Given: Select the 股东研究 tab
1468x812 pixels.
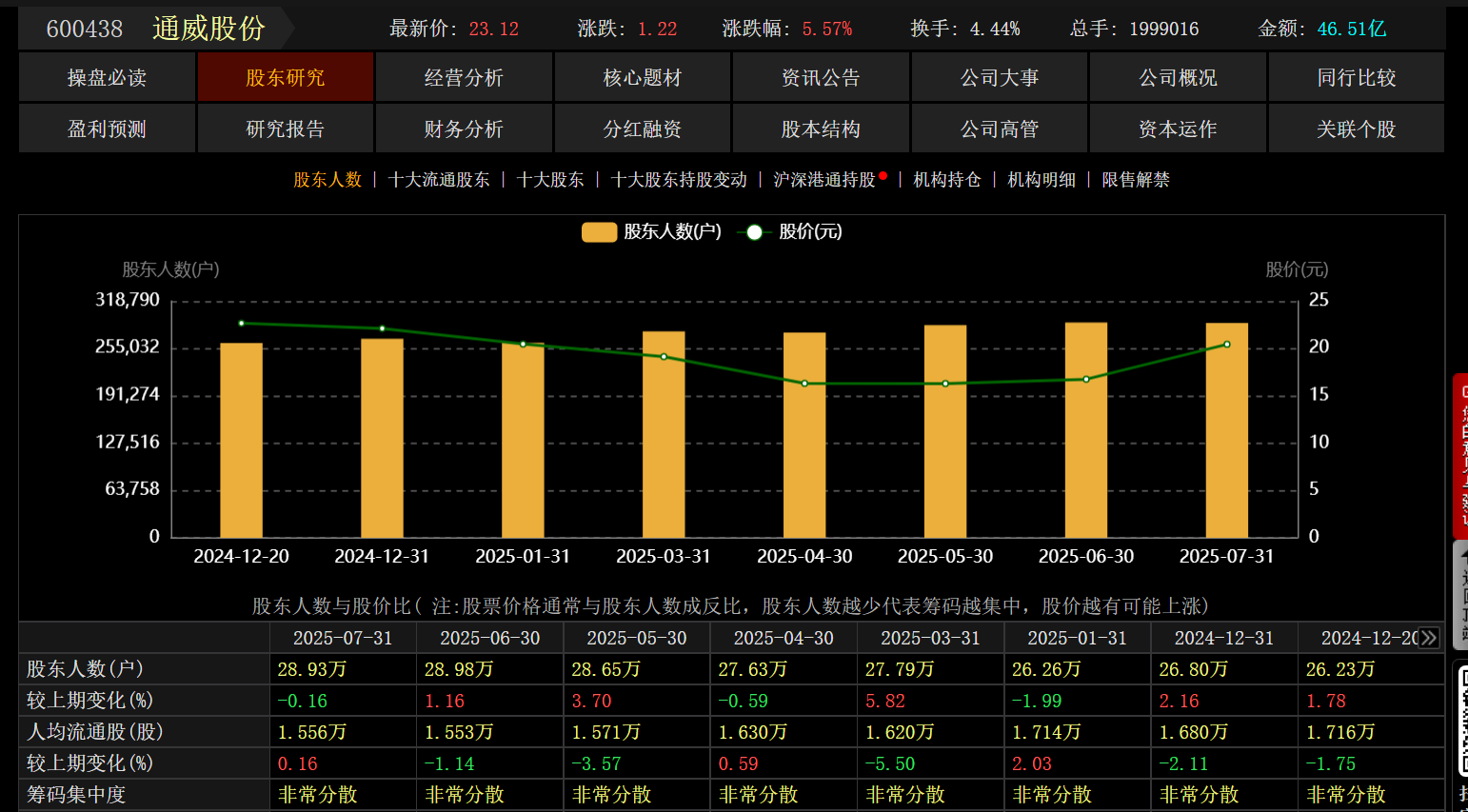Looking at the screenshot, I should (286, 77).
